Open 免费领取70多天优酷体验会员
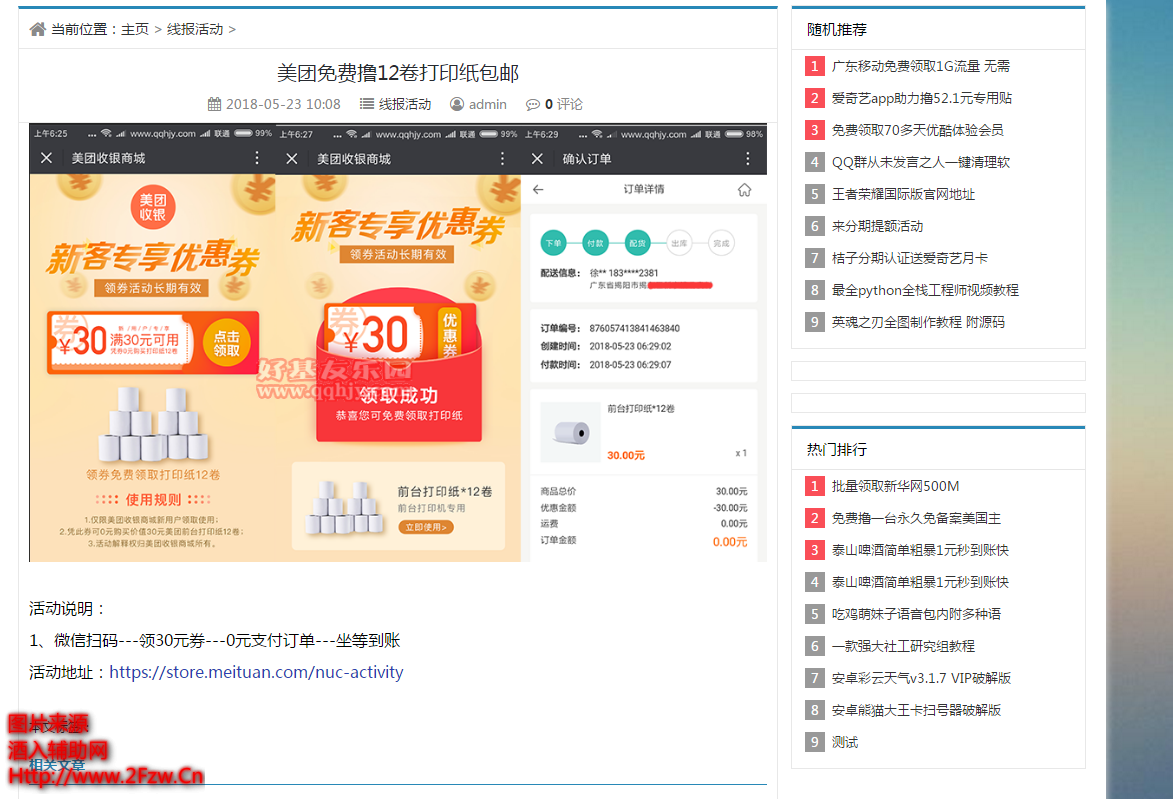 click(918, 130)
